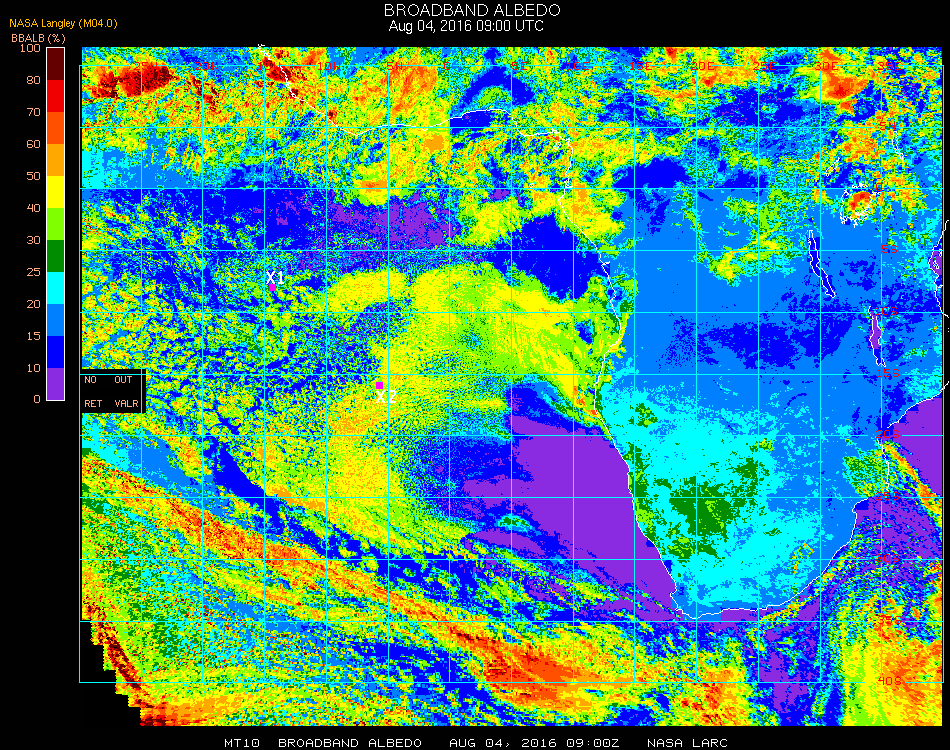Viewport: 950px width, 750px height.
Task: Pick the orange 50–60% colorbar segment
Action: click(x=56, y=160)
